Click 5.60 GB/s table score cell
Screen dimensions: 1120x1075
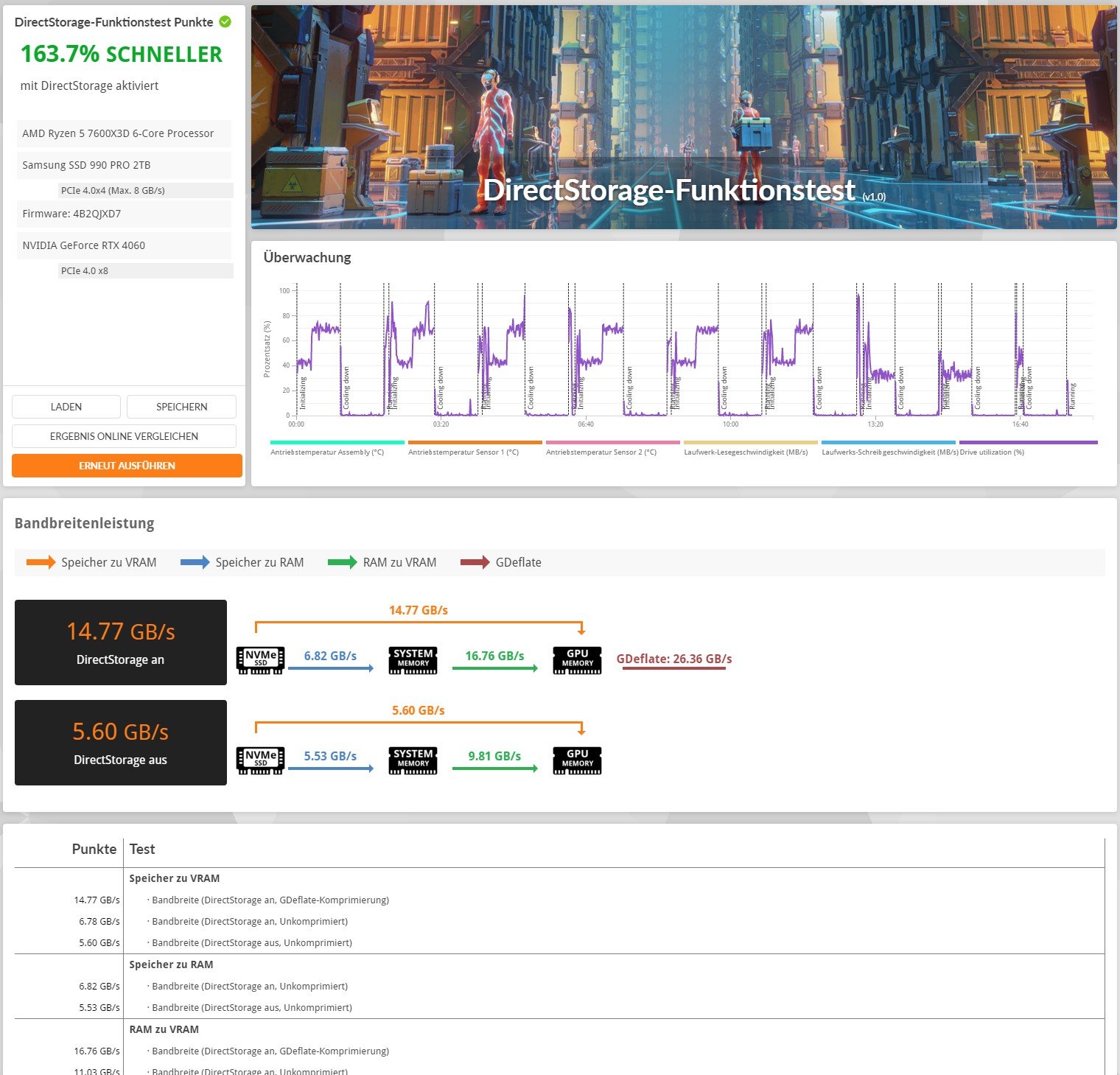(x=99, y=942)
